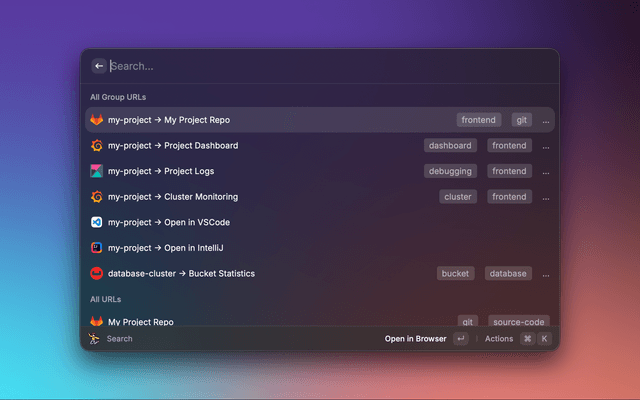Click the red database-cluster Bucket Statistics icon

[97, 273]
